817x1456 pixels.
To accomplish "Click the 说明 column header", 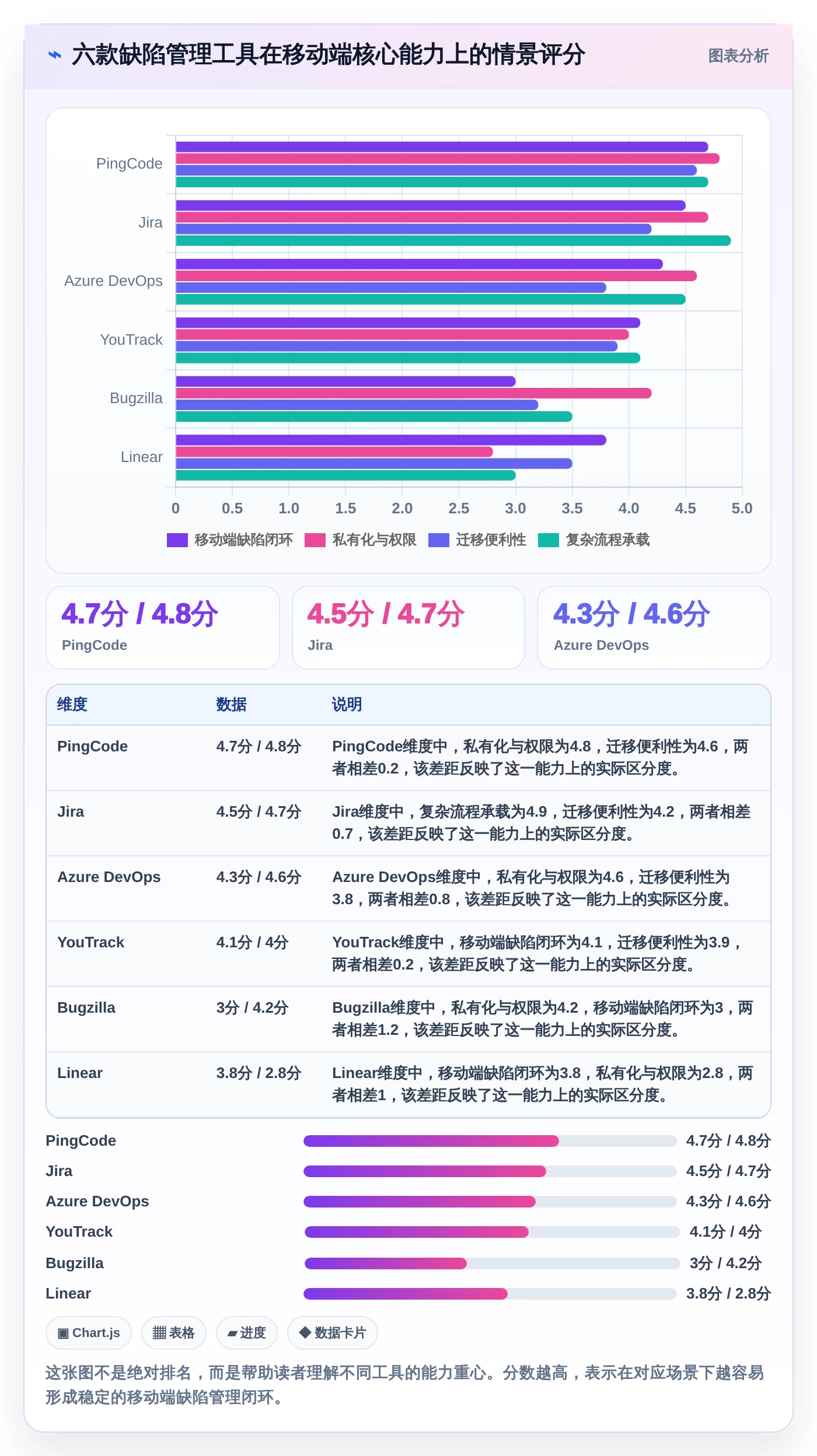I will click(347, 705).
